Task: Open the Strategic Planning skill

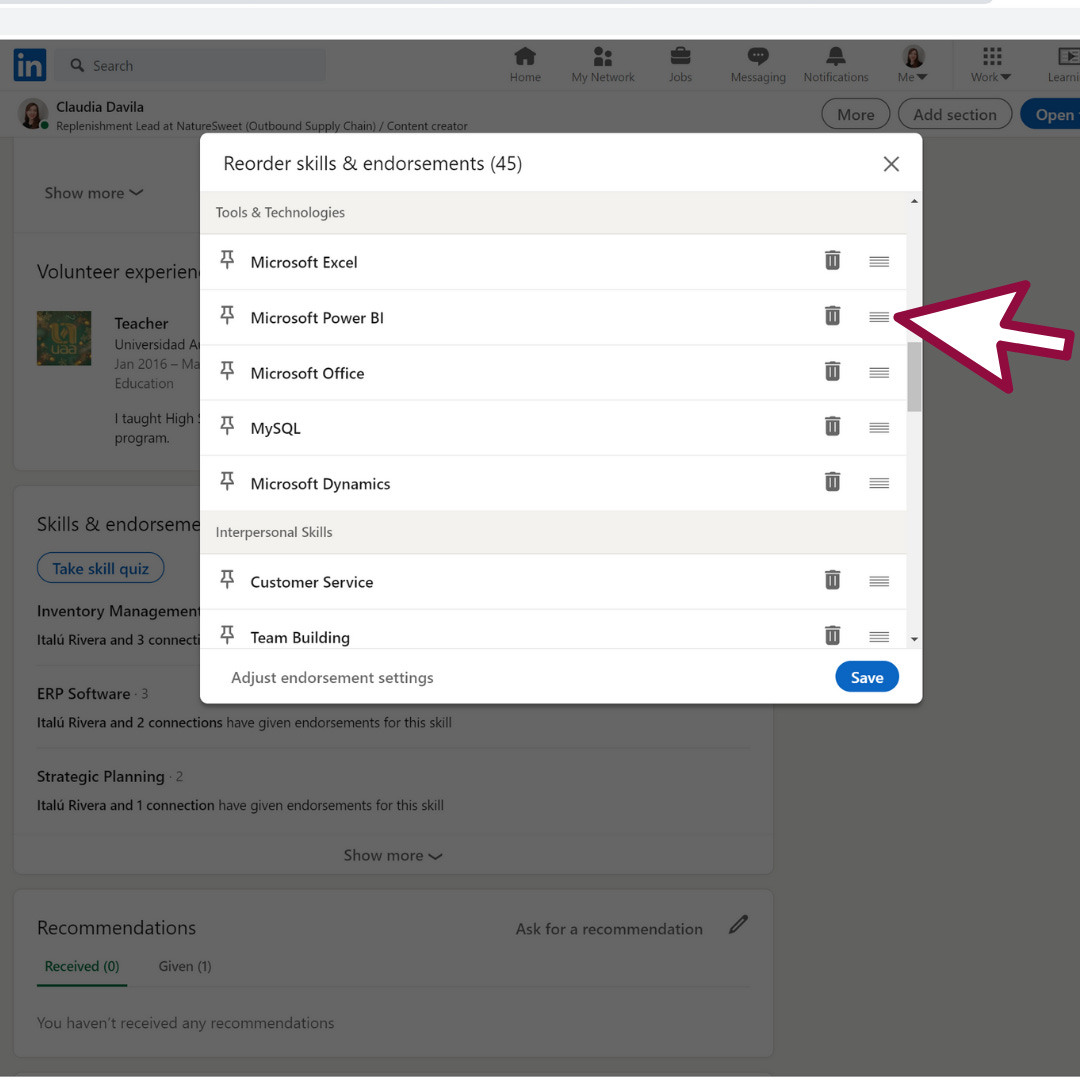Action: click(101, 776)
